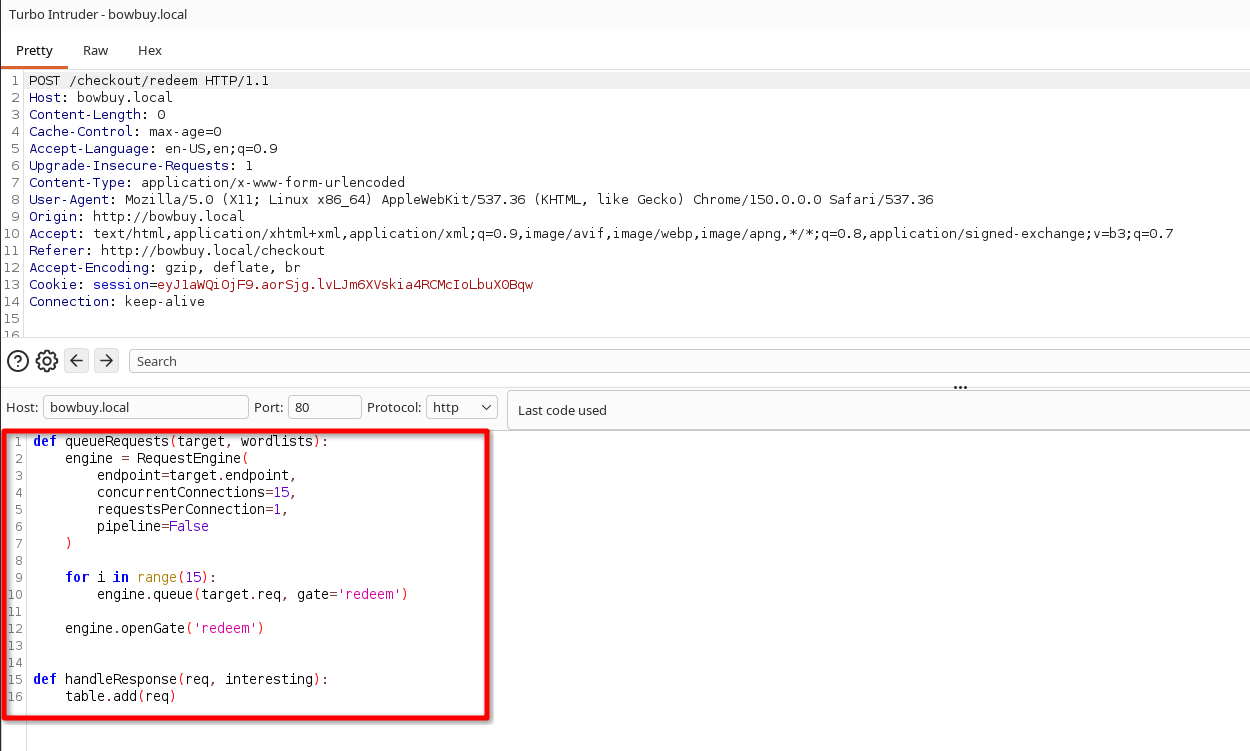Go to previous search match arrow

77,361
